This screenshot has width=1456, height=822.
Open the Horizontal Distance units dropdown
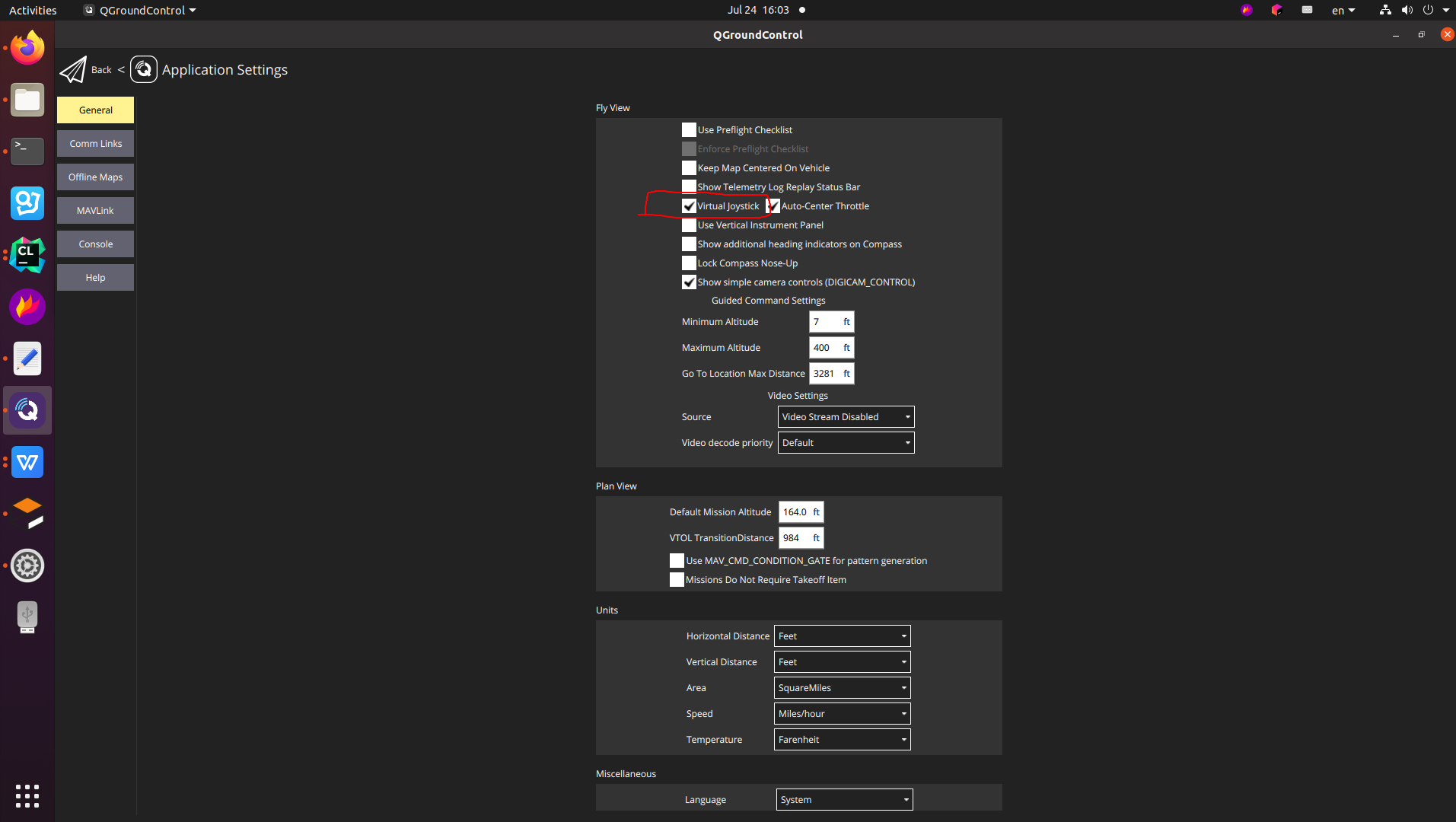[x=842, y=636]
